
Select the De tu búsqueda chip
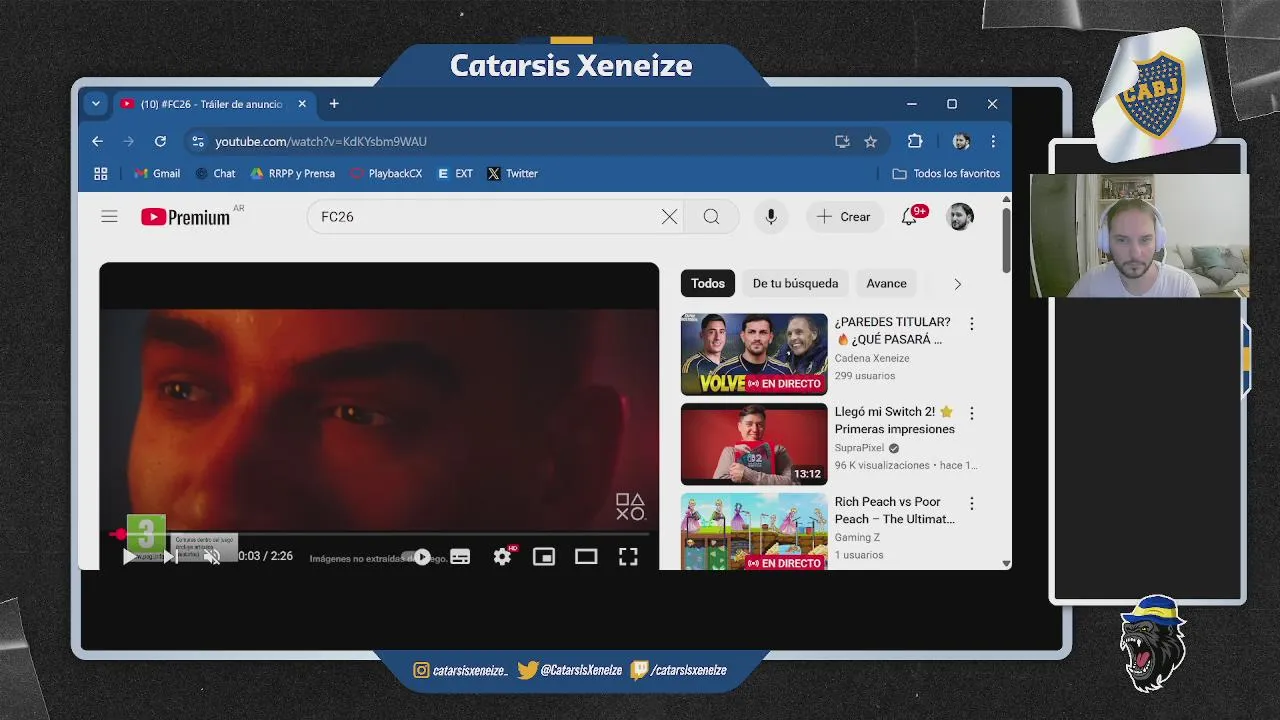click(795, 284)
